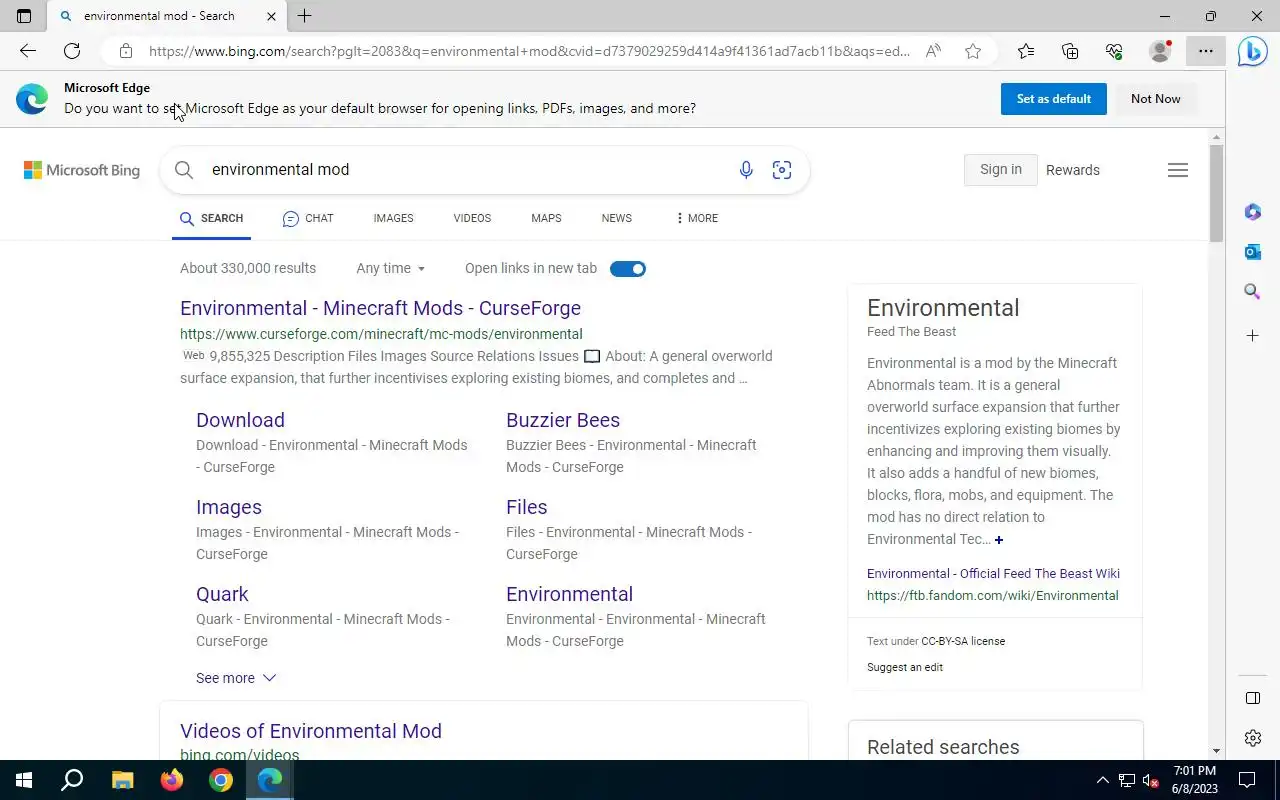This screenshot has width=1280, height=800.
Task: Expand See more sublinks
Action: (236, 678)
